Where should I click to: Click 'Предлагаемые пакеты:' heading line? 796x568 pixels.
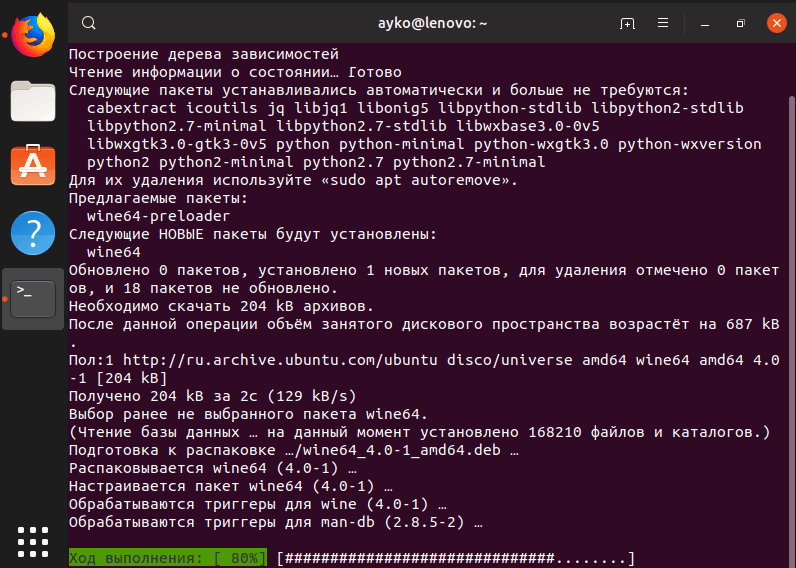158,198
